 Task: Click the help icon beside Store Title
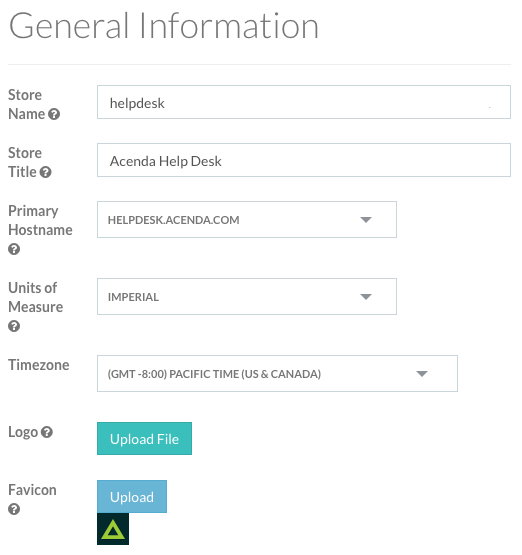(45, 172)
